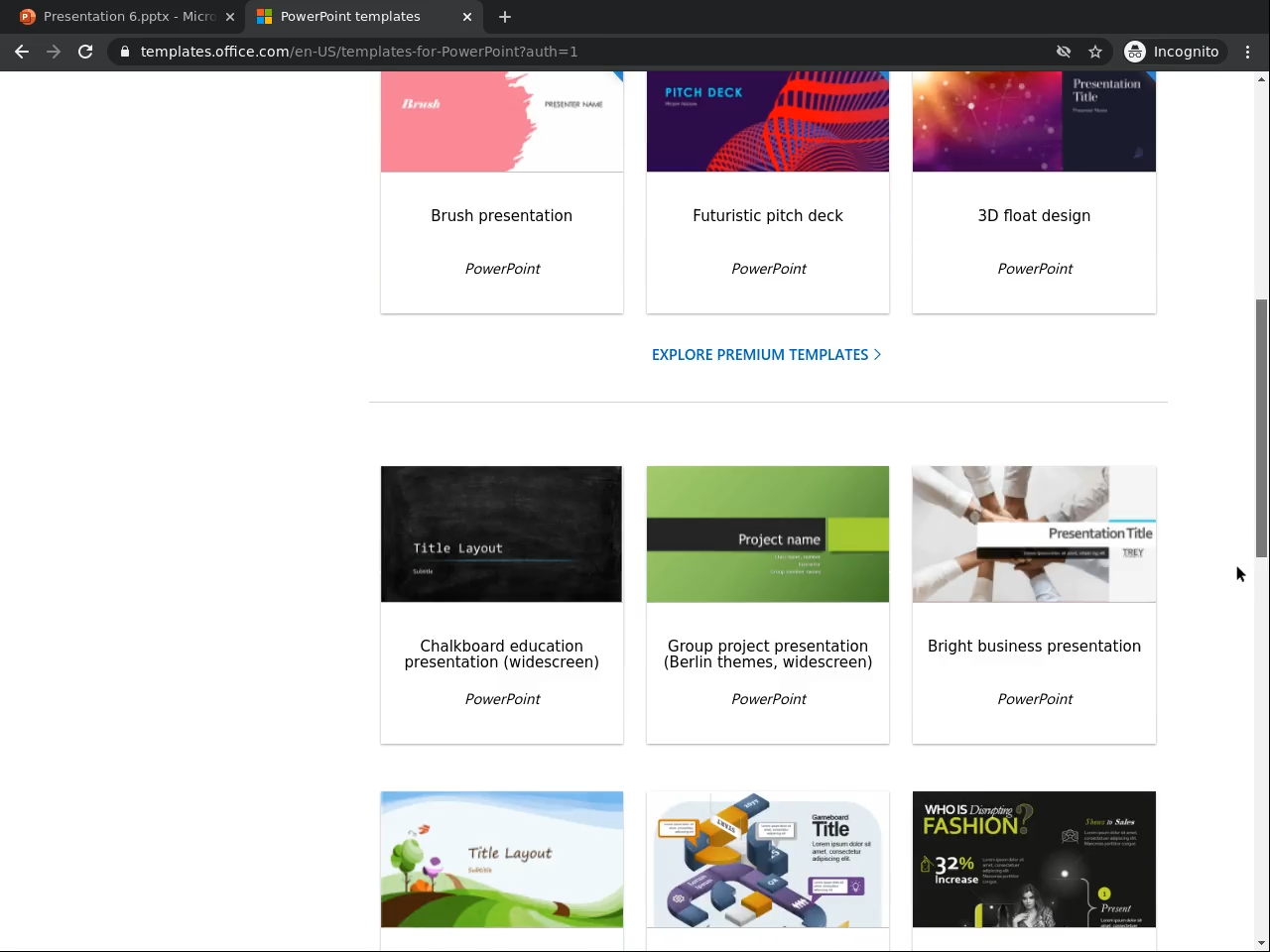The height and width of the screenshot is (952, 1270).
Task: Open the Futuristic pitch deck thumbnail
Action: point(768,121)
